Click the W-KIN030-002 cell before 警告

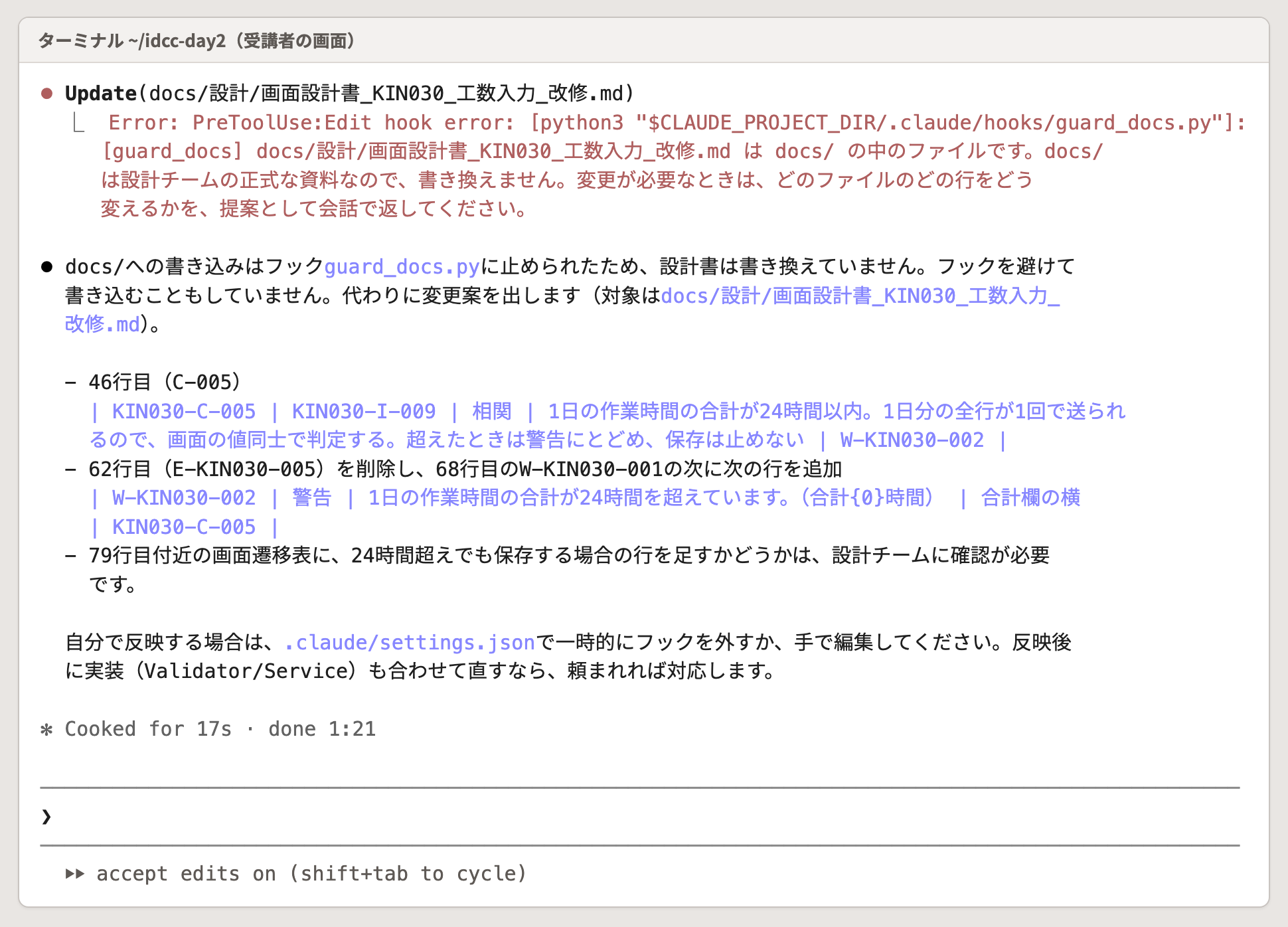184,498
